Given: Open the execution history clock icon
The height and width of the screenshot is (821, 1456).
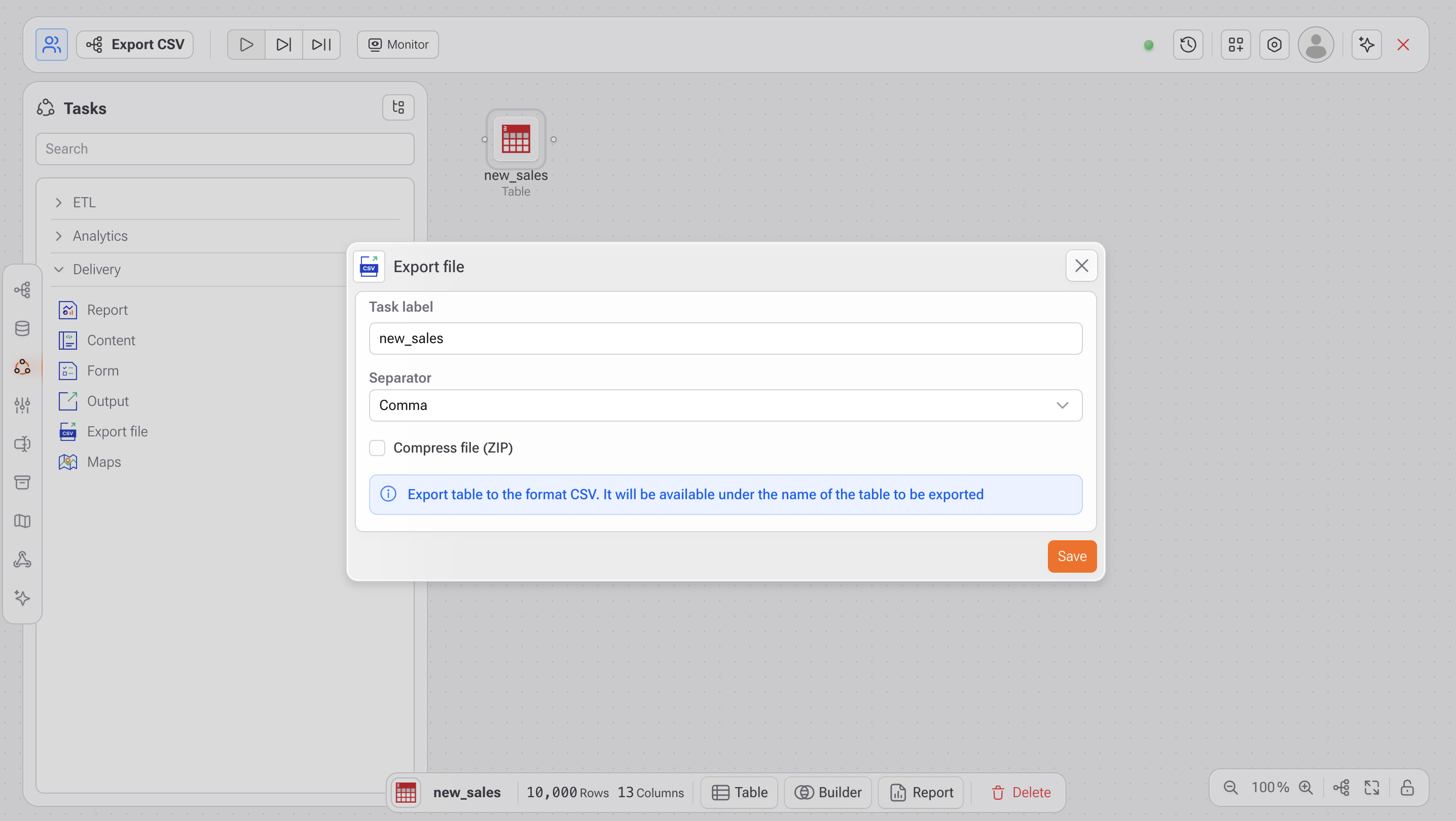Looking at the screenshot, I should (1188, 45).
